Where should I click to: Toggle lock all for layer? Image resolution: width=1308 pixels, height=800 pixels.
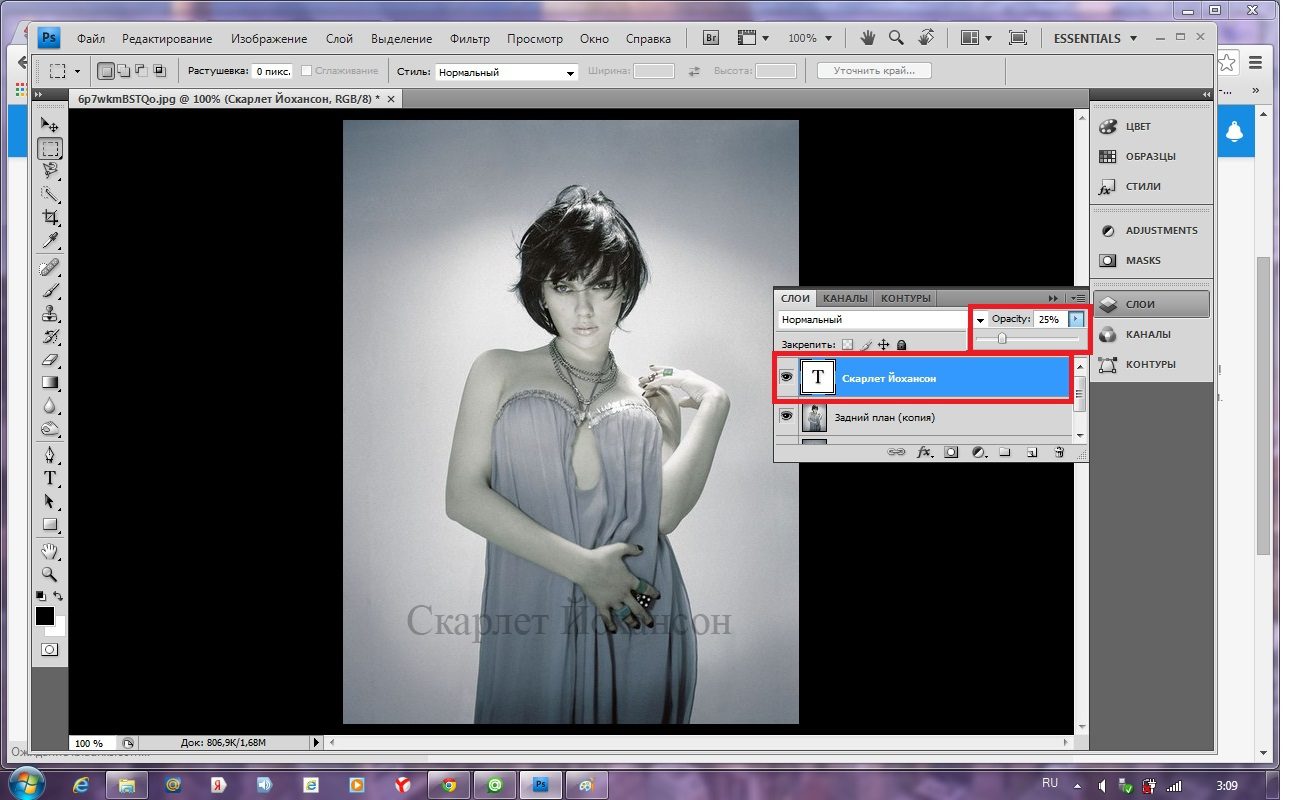901,344
